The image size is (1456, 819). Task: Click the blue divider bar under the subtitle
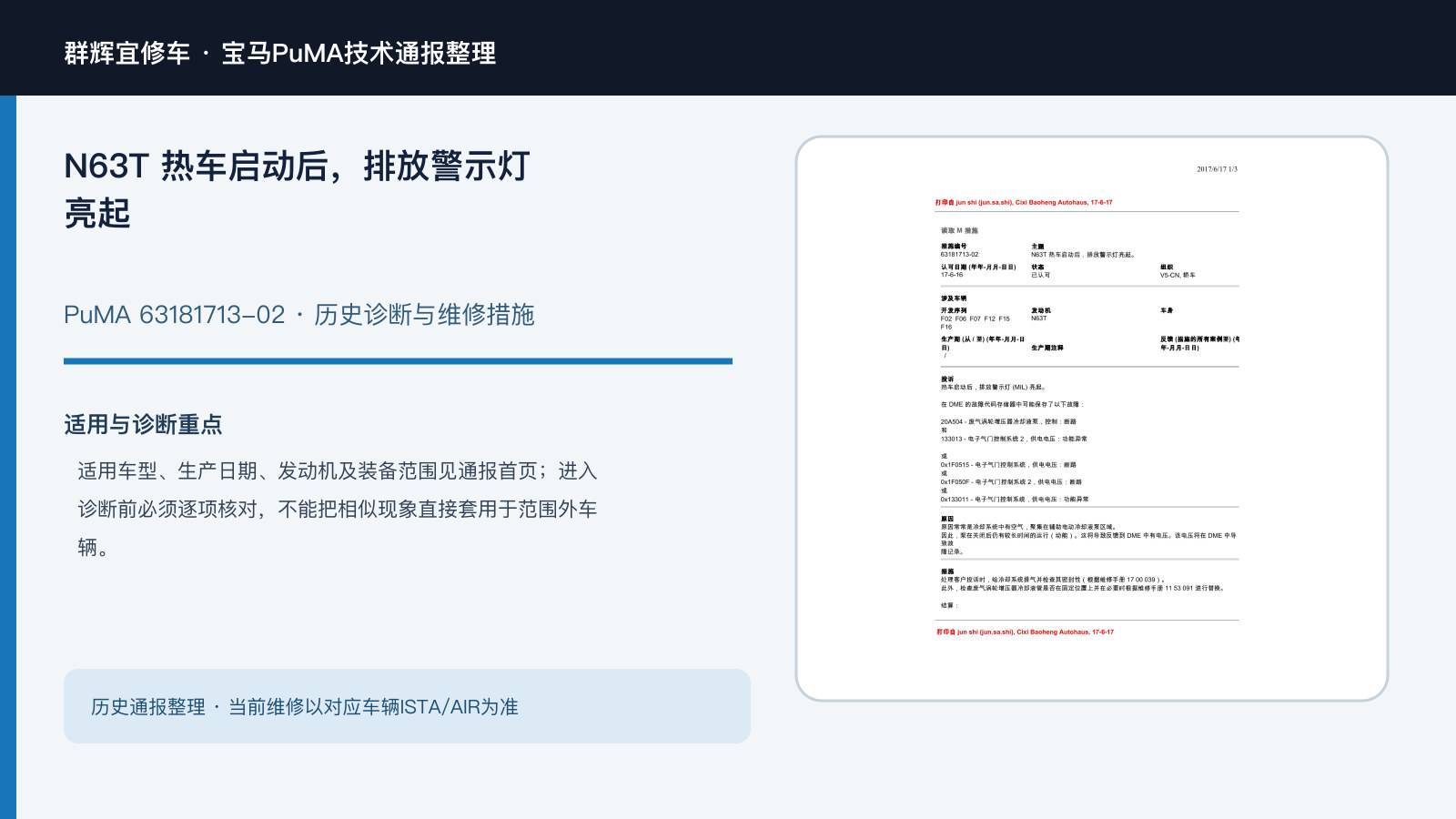click(398, 361)
